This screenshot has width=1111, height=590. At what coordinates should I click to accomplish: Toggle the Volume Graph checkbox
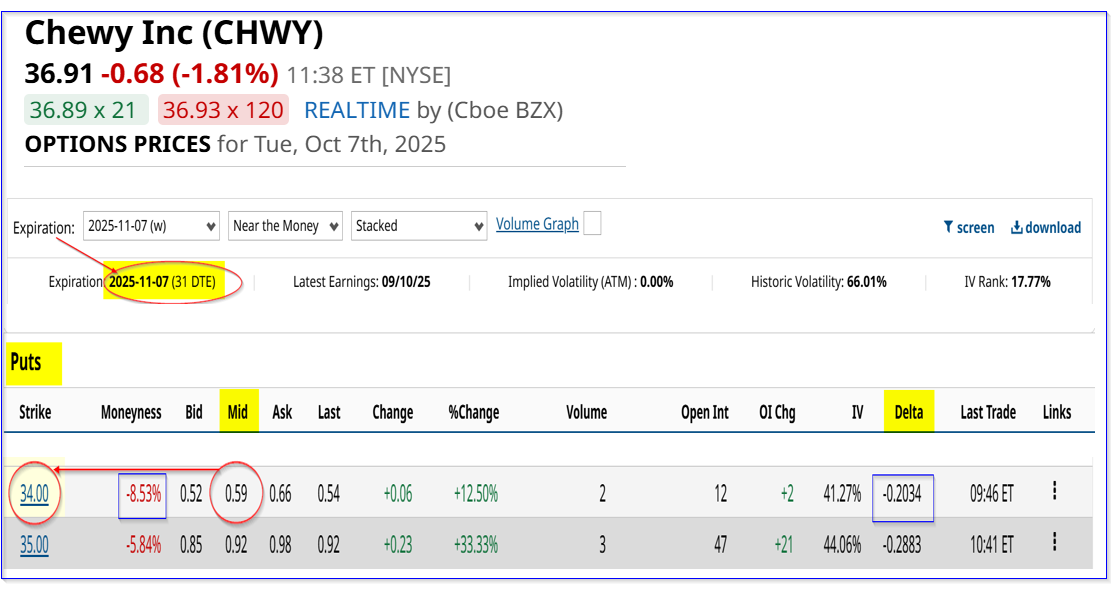592,223
